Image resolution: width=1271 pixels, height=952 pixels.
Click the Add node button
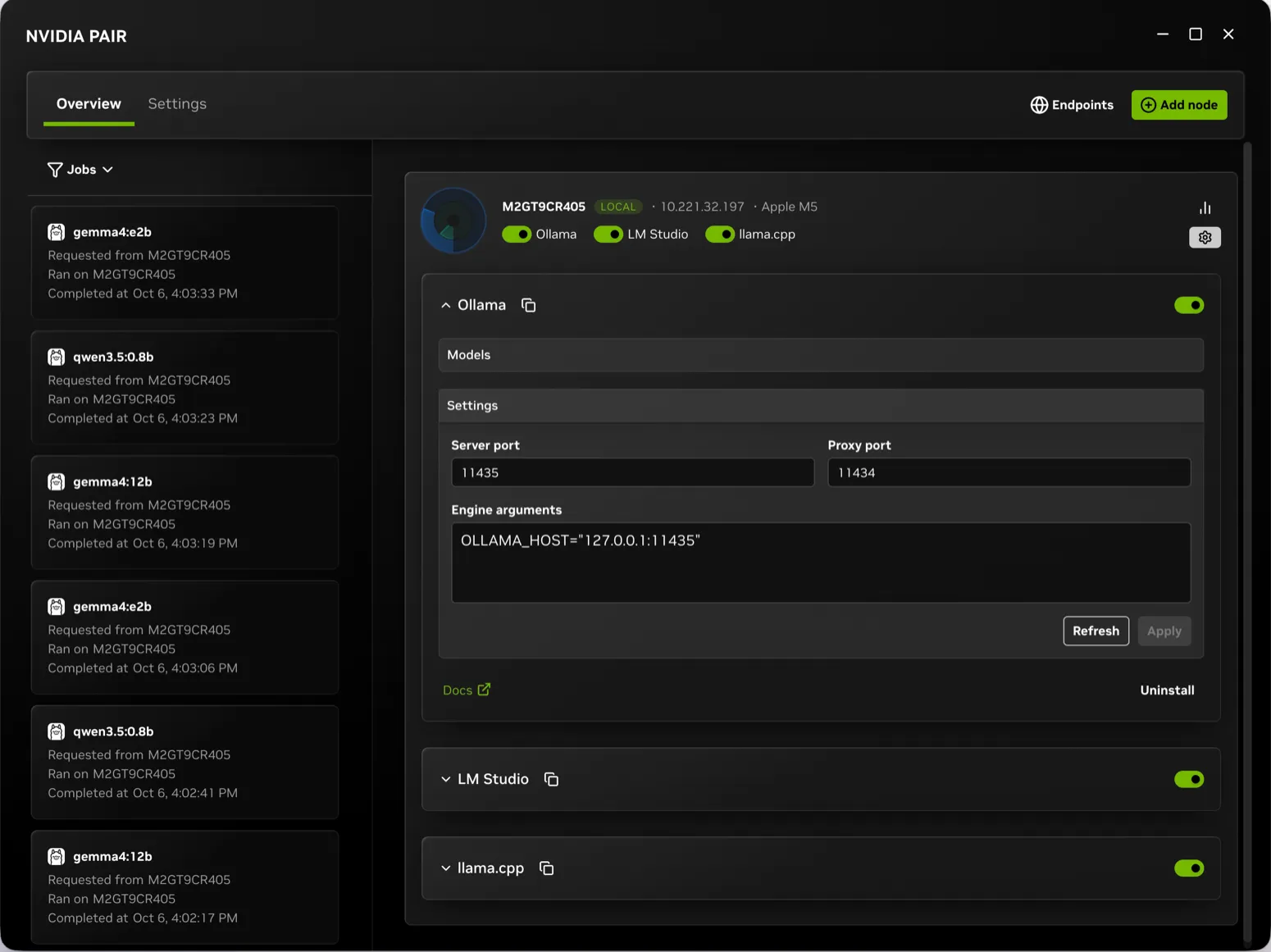coord(1179,105)
